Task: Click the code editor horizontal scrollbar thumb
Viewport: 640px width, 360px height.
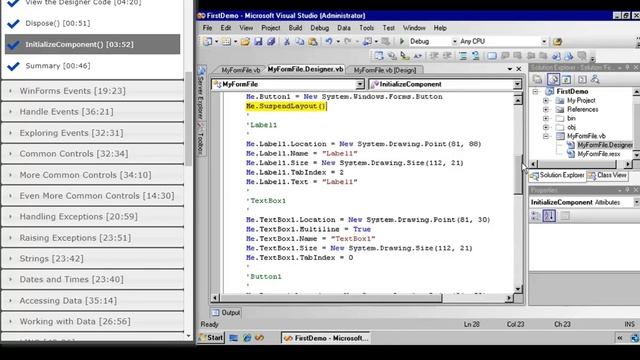Action: (331, 298)
